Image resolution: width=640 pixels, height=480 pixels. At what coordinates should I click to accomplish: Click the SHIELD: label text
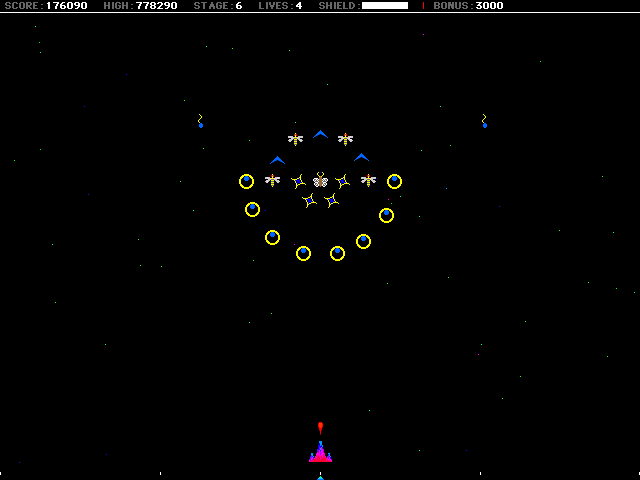[340, 6]
